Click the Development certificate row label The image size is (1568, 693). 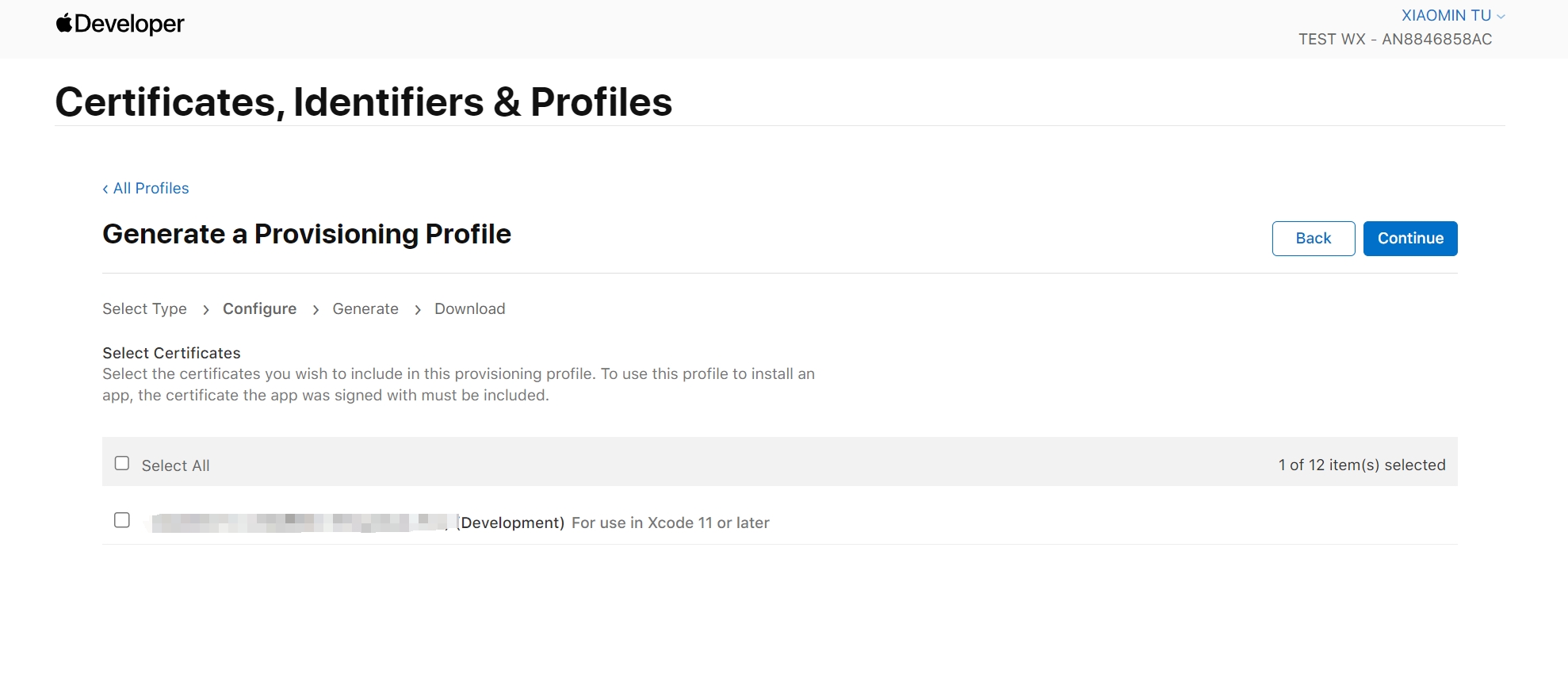(461, 523)
